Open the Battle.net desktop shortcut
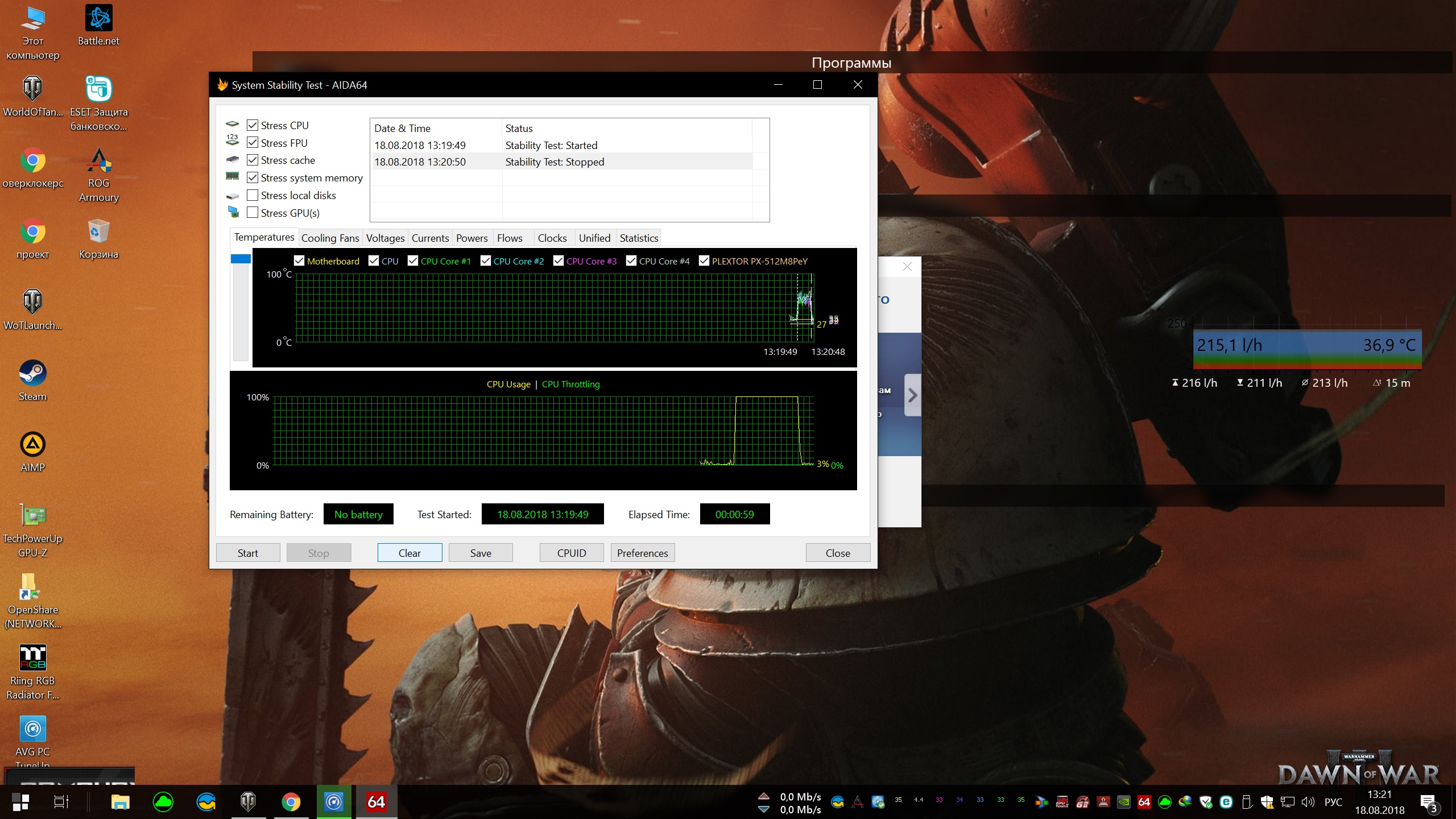 (98, 19)
